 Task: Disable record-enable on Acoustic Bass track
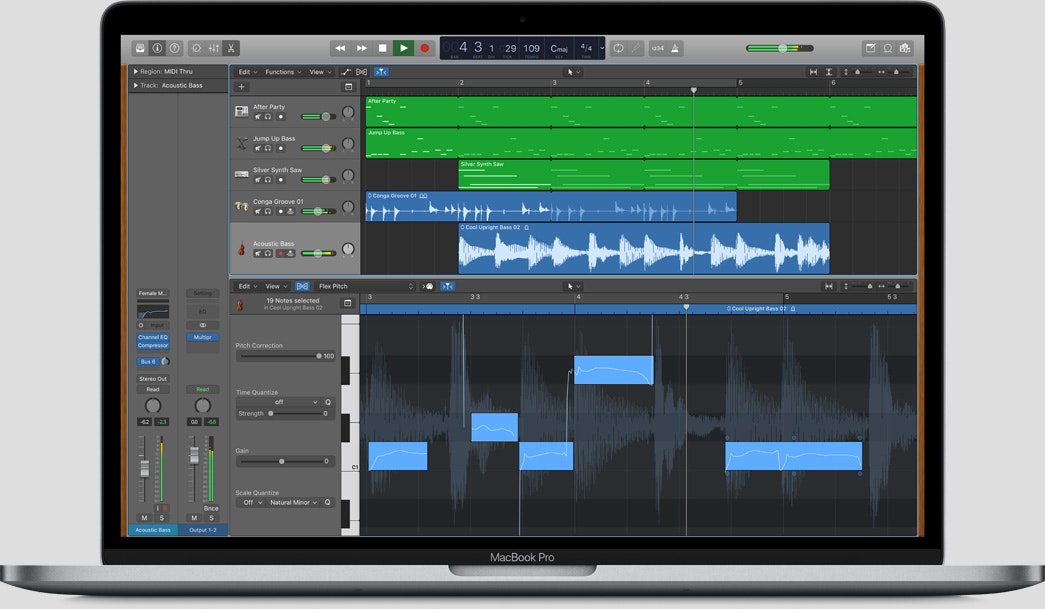pos(281,253)
